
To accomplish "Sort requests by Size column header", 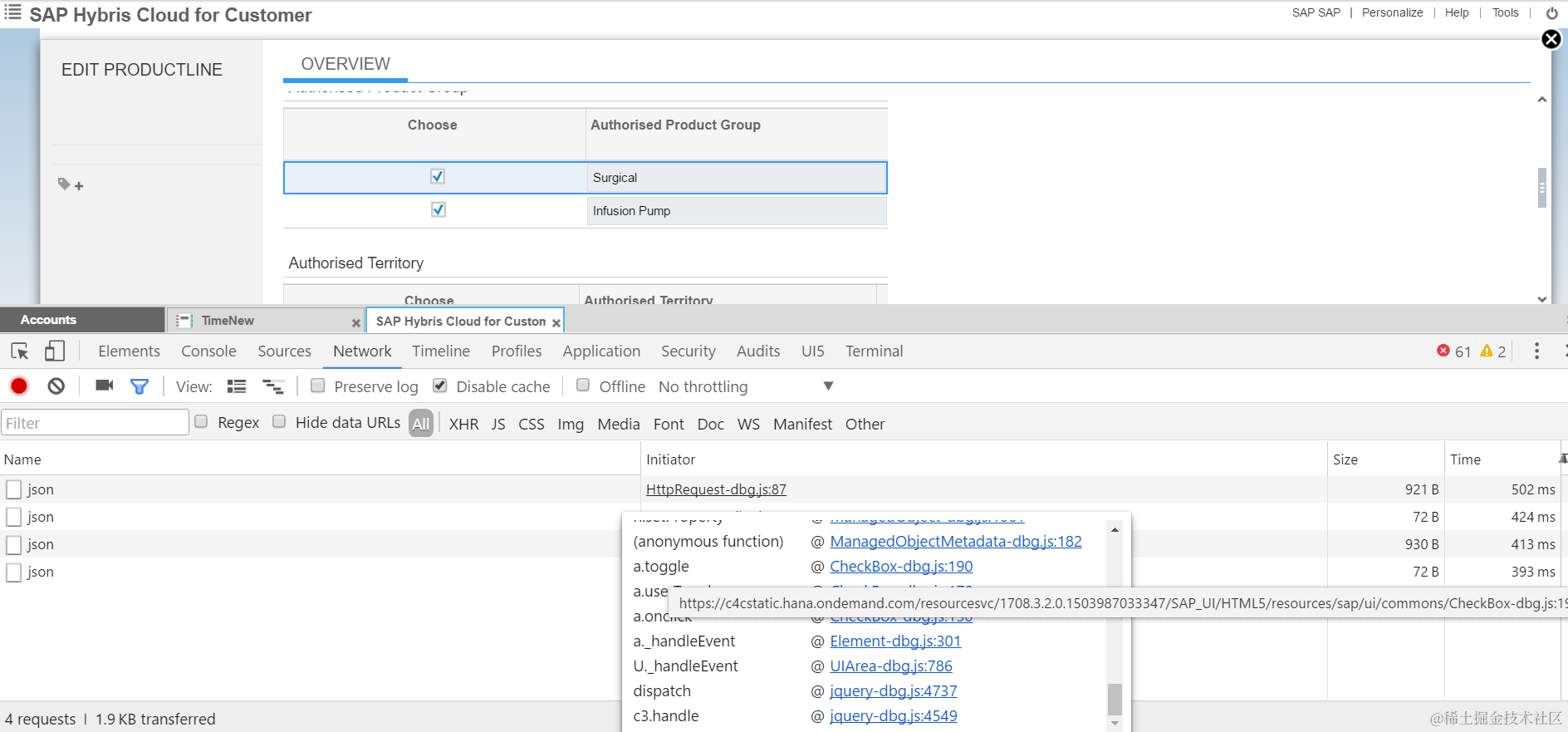I will pyautogui.click(x=1385, y=459).
